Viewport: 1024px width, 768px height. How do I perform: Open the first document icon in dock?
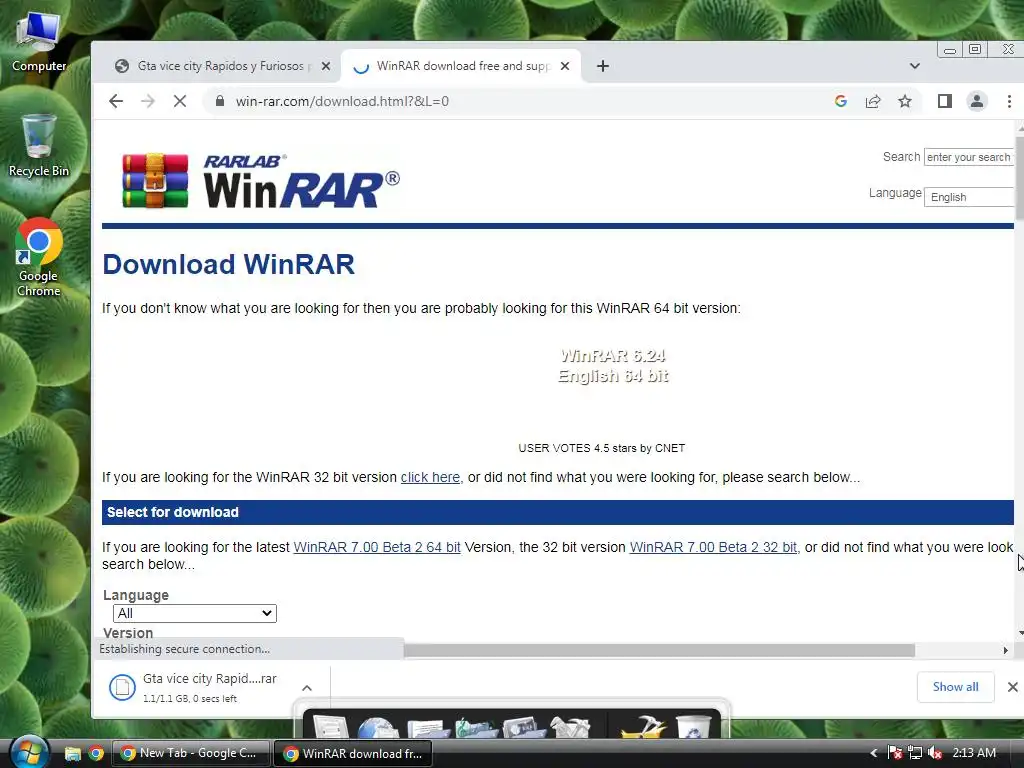click(331, 727)
